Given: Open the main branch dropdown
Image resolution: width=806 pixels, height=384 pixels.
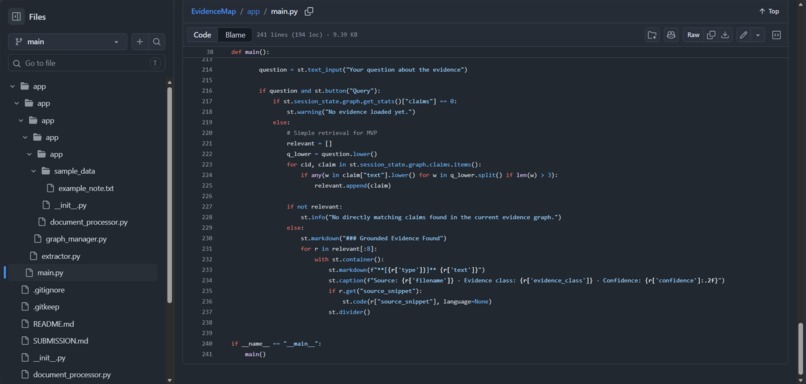Looking at the screenshot, I should 67,42.
